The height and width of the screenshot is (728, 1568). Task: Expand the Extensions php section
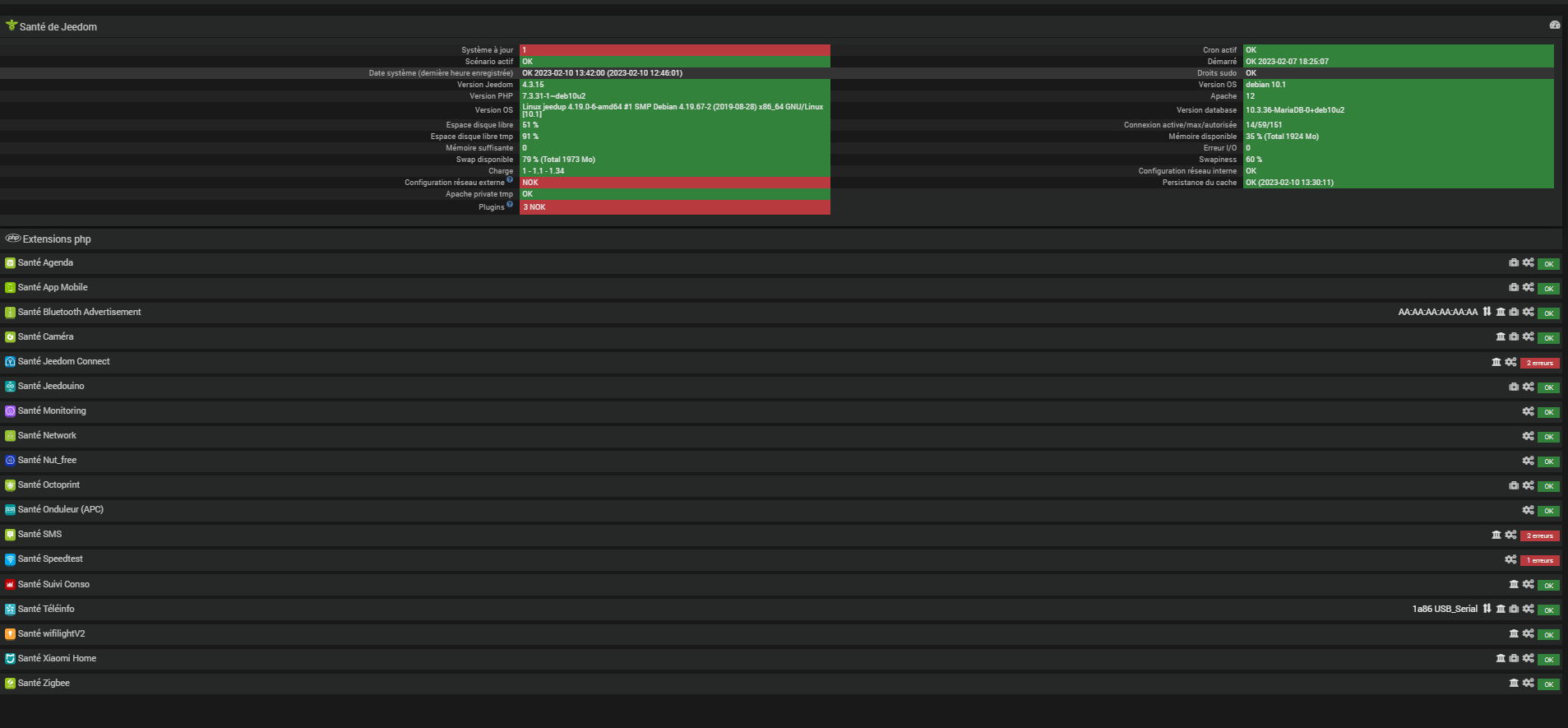click(x=57, y=239)
